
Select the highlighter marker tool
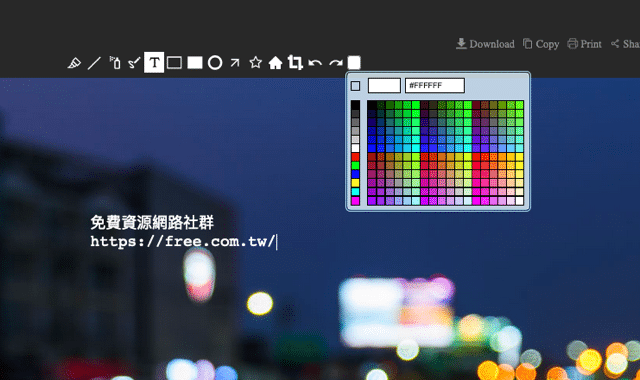[x=74, y=63]
